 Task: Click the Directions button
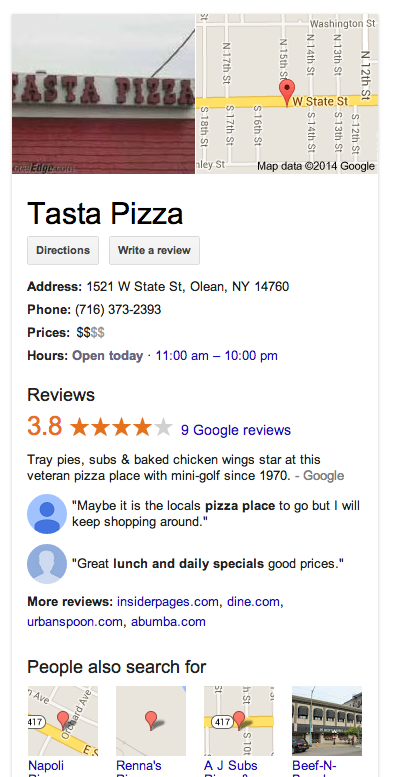pyautogui.click(x=63, y=250)
